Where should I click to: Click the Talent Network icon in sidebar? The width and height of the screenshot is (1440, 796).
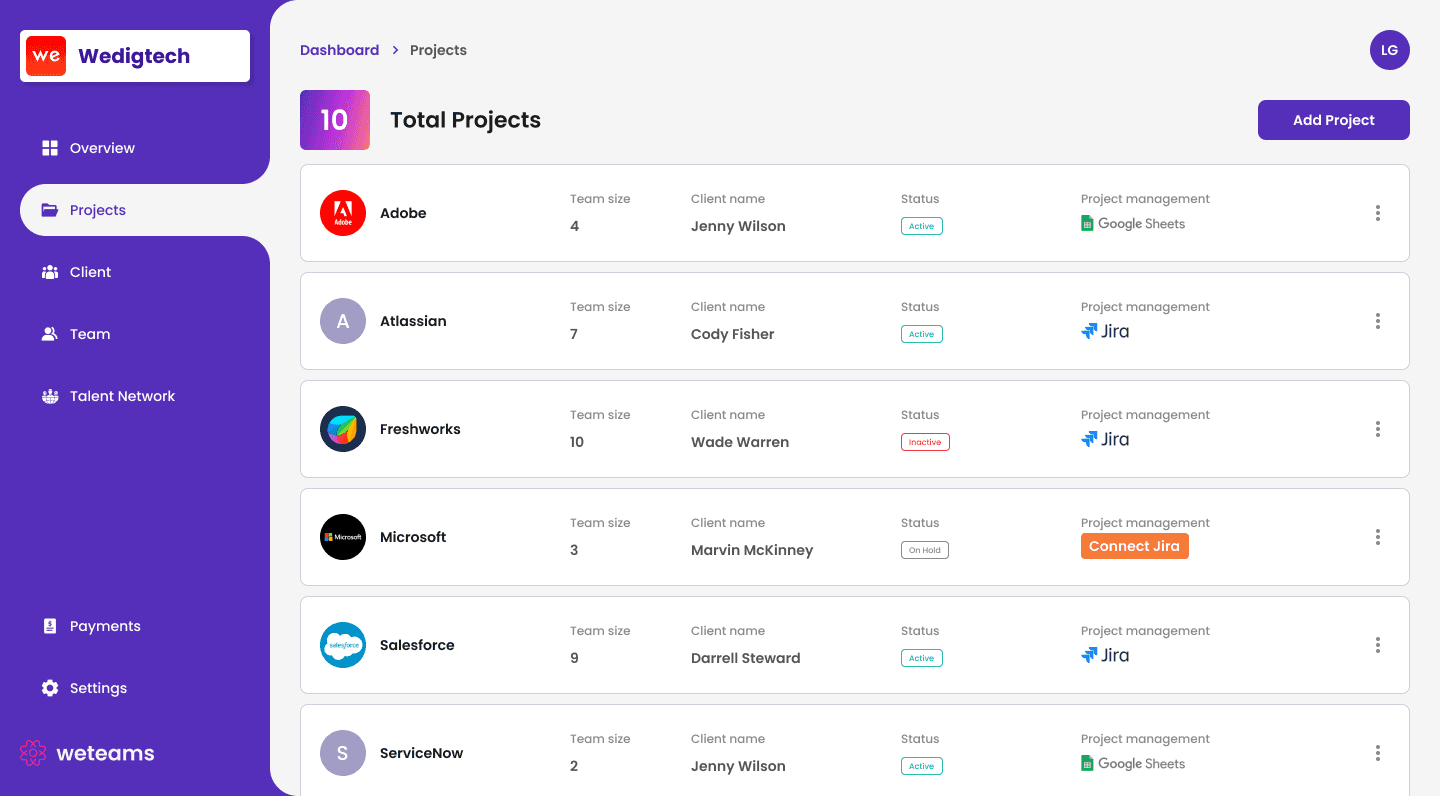click(50, 396)
